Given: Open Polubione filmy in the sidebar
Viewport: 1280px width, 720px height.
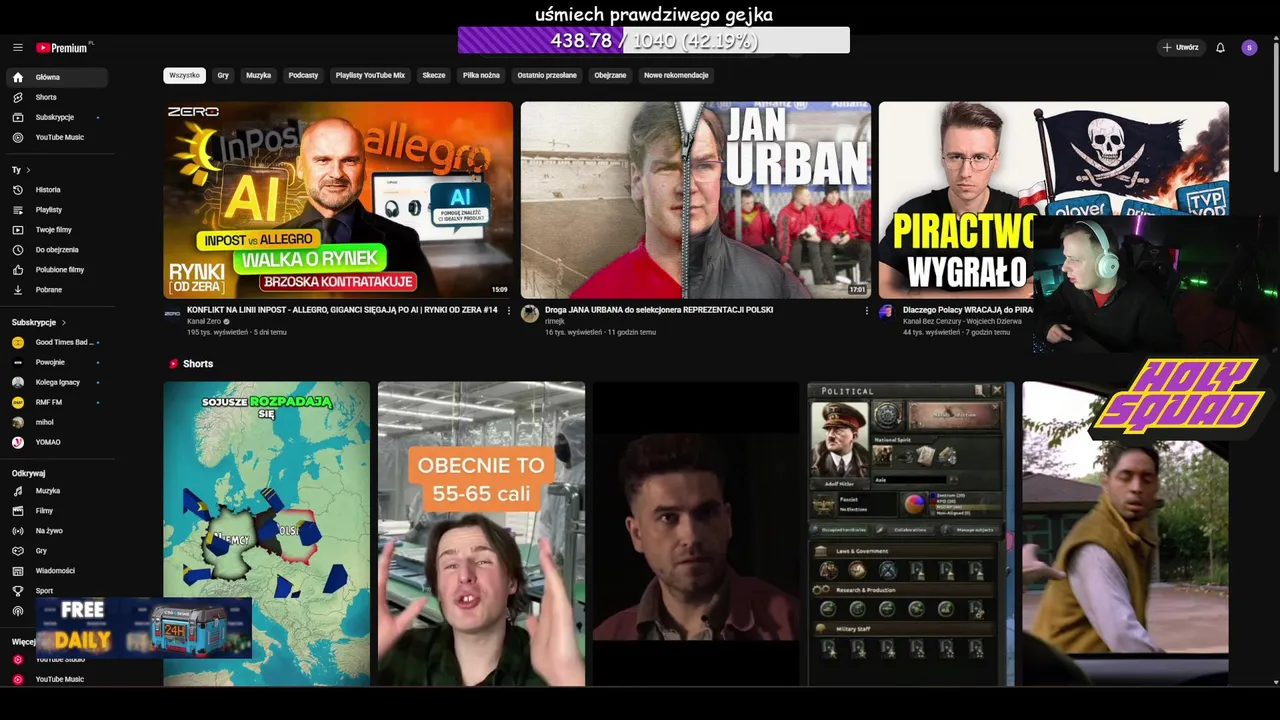Looking at the screenshot, I should 57,269.
